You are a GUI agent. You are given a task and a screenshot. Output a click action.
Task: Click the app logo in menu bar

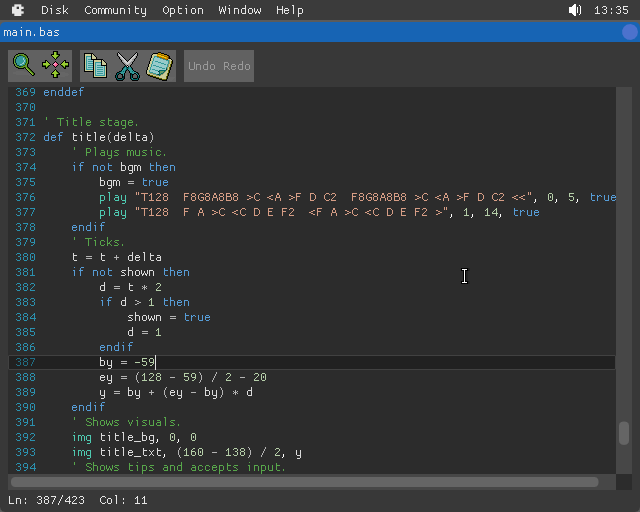tap(18, 10)
